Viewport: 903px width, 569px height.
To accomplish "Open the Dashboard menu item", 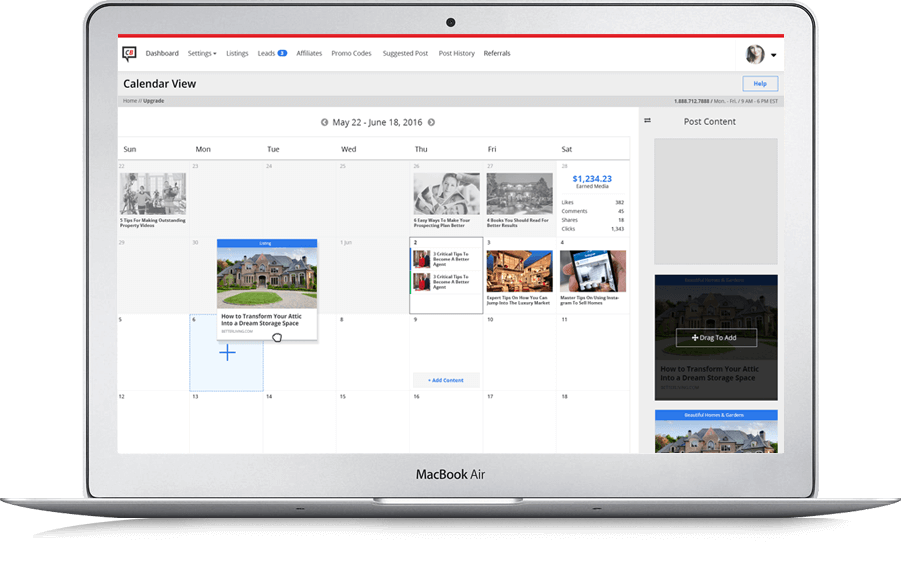I will pyautogui.click(x=162, y=53).
